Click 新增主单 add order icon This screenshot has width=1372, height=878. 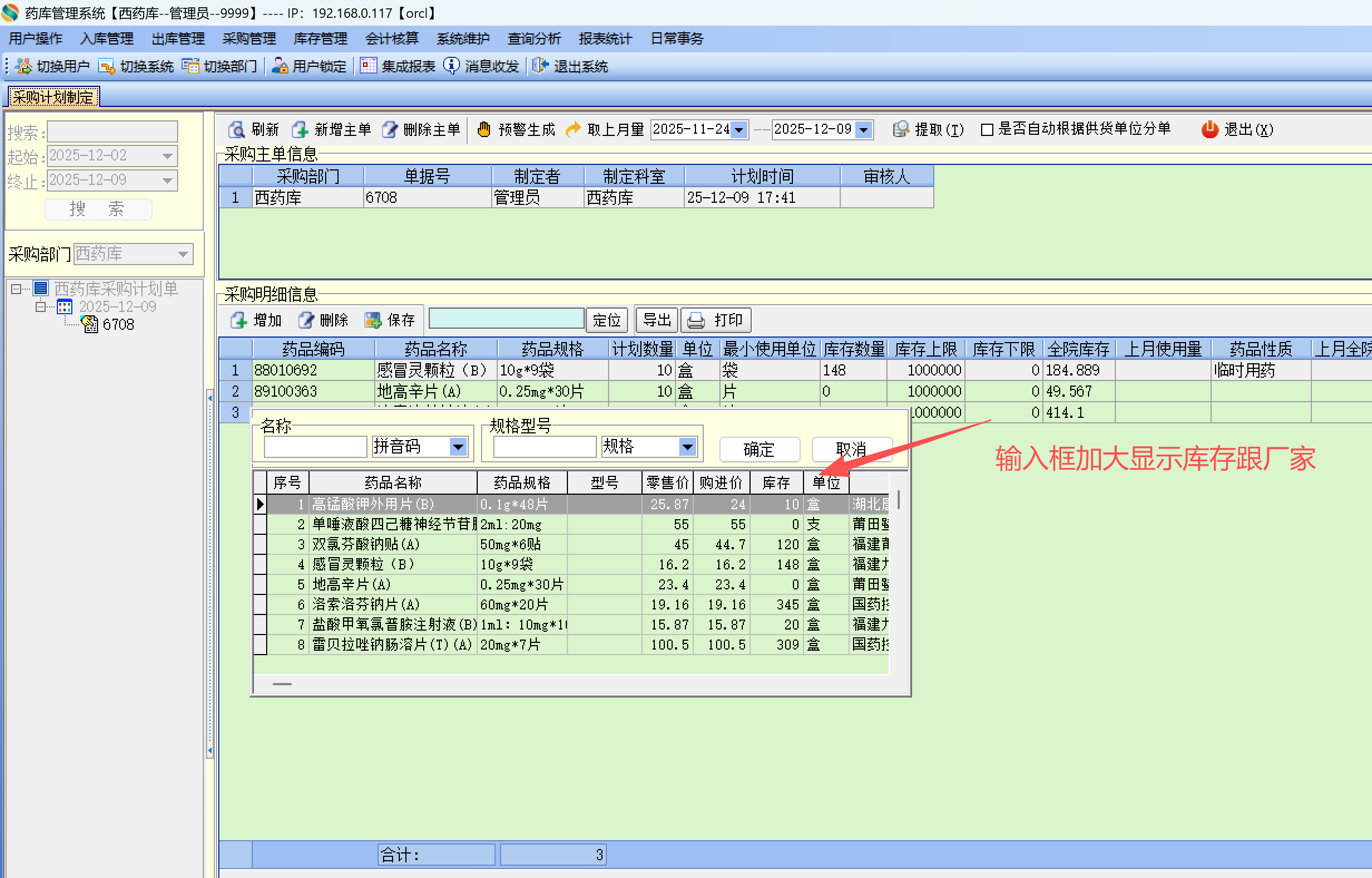click(x=300, y=129)
